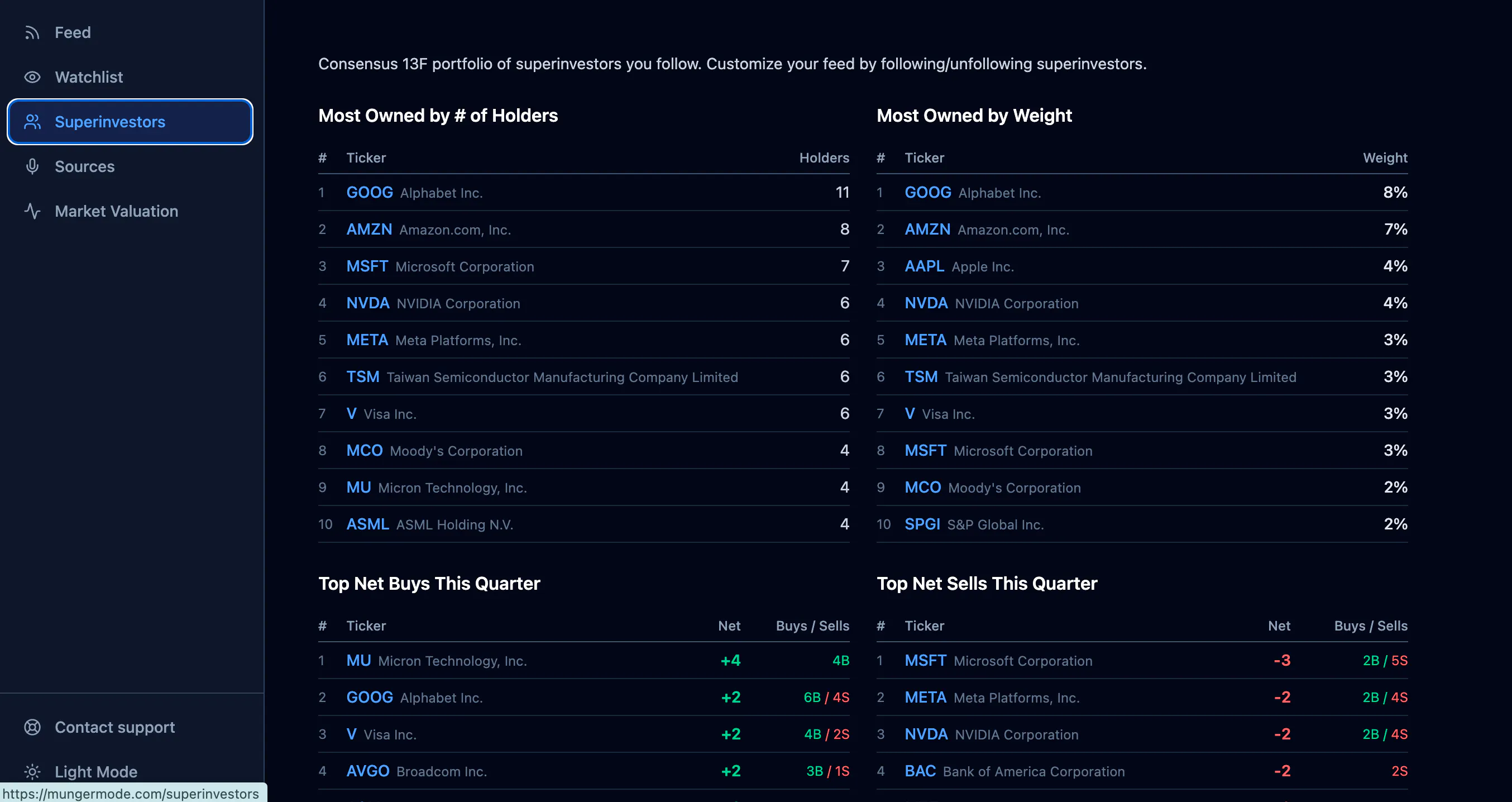Click Buys / Sells header in Top Net Sells
Viewport: 1512px width, 802px height.
click(1371, 626)
